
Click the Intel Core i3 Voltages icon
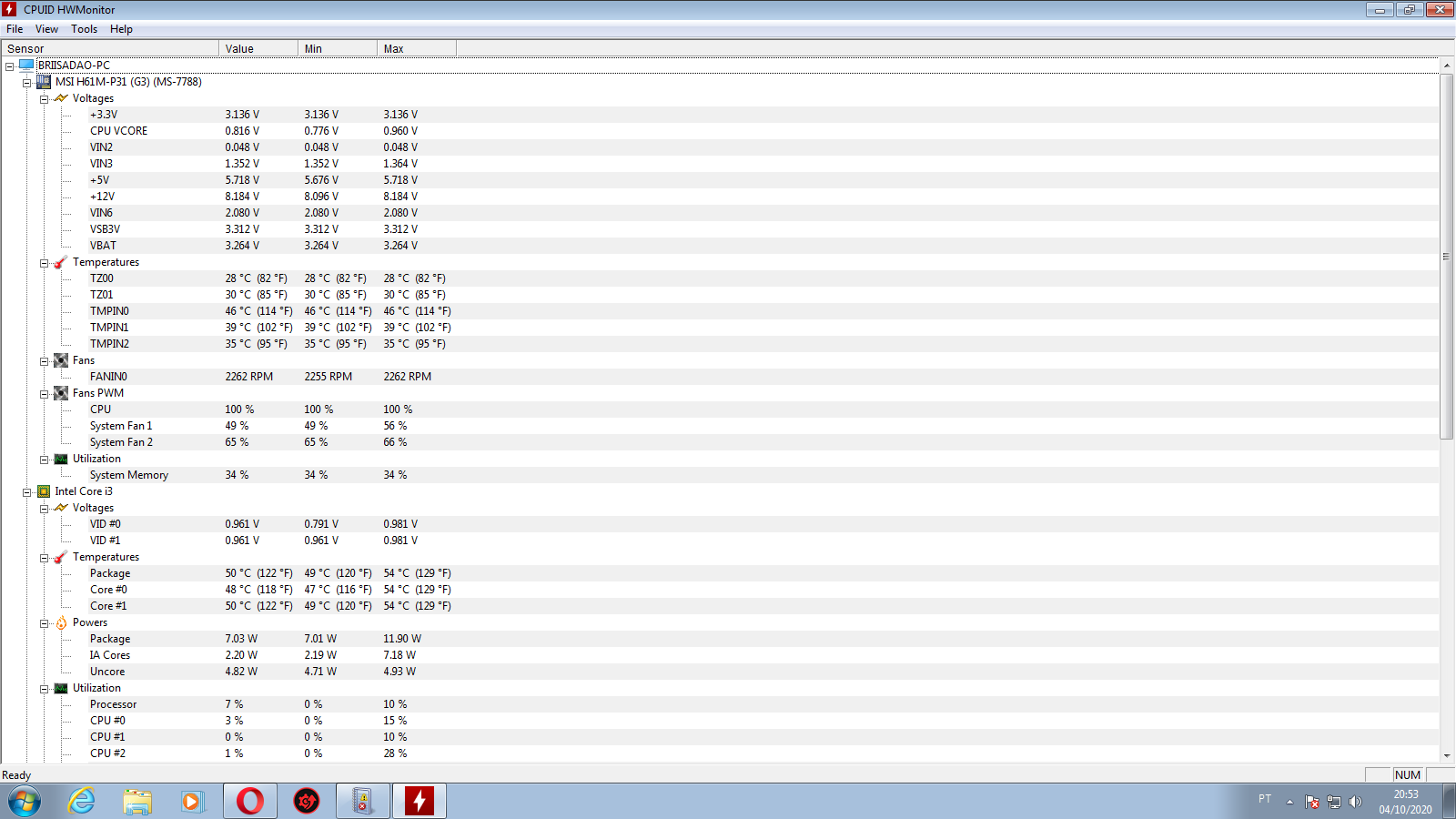coord(61,508)
